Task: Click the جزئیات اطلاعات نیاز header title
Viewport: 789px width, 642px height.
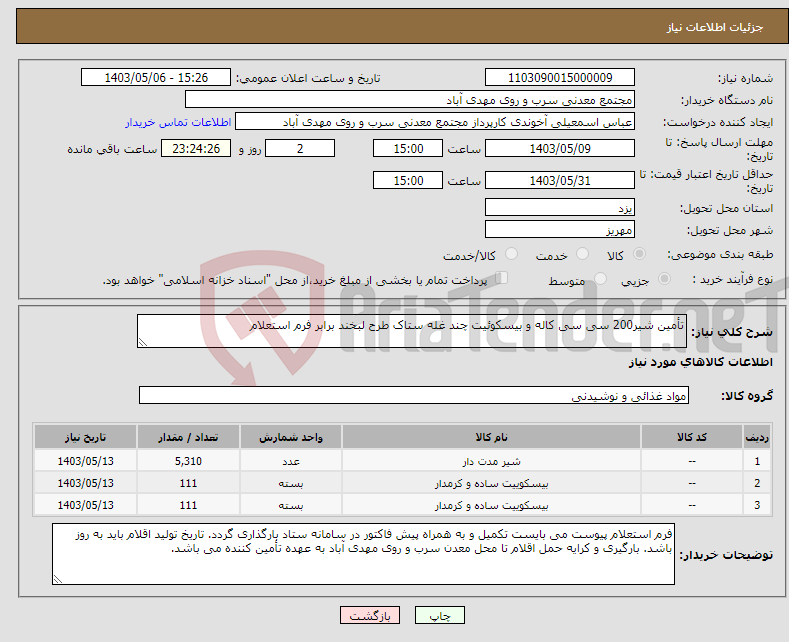Action: (715, 27)
